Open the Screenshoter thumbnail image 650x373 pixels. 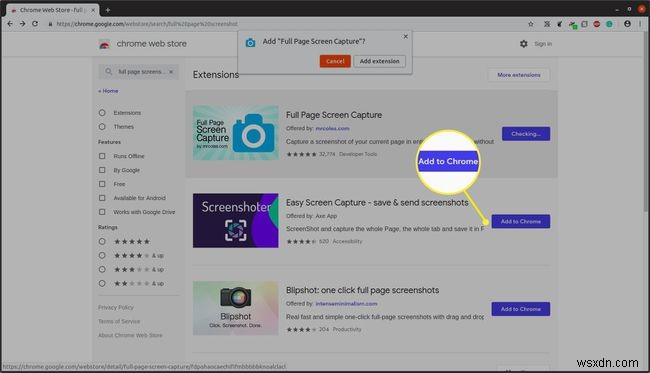[x=235, y=220]
